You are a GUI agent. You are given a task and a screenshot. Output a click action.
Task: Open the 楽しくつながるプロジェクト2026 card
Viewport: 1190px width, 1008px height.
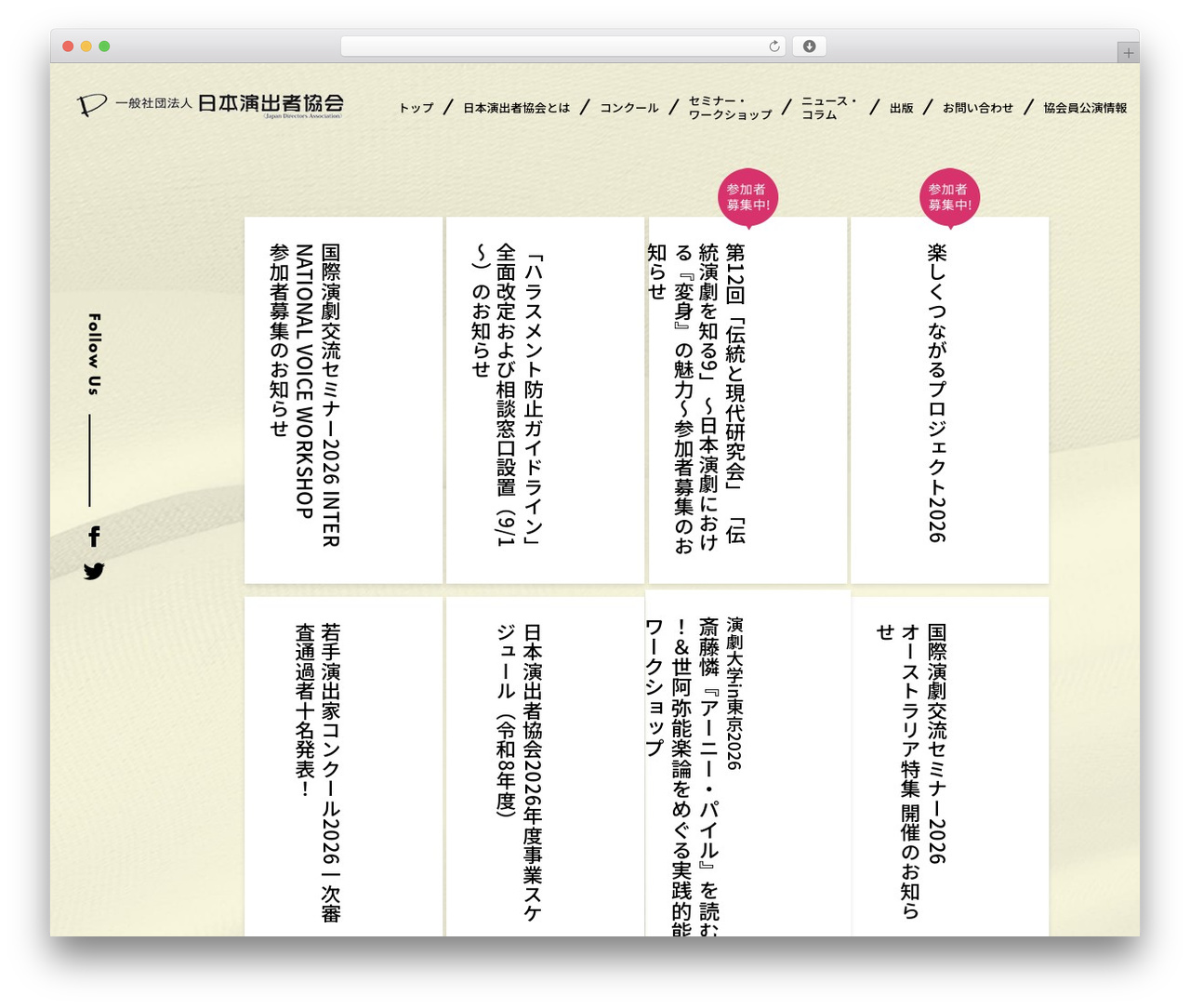coord(949,401)
